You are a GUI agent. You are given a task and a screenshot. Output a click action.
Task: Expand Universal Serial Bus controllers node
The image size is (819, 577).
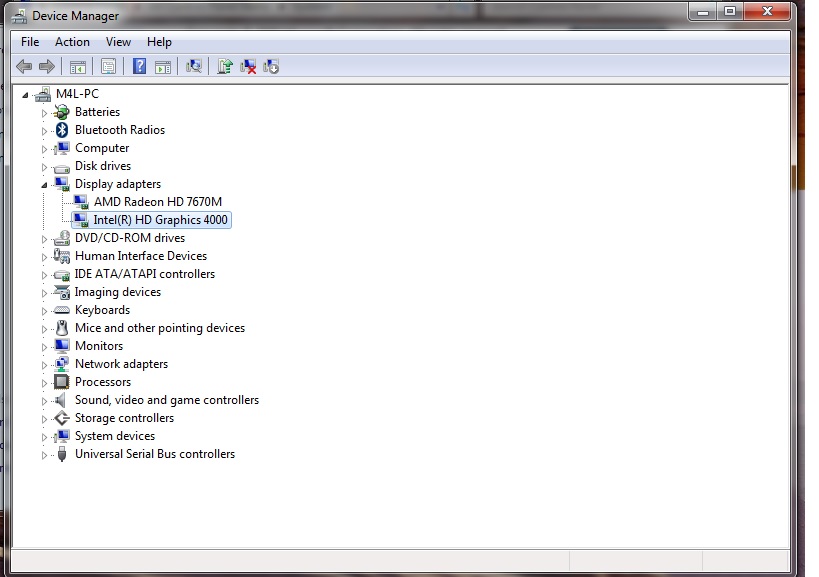pyautogui.click(x=44, y=455)
